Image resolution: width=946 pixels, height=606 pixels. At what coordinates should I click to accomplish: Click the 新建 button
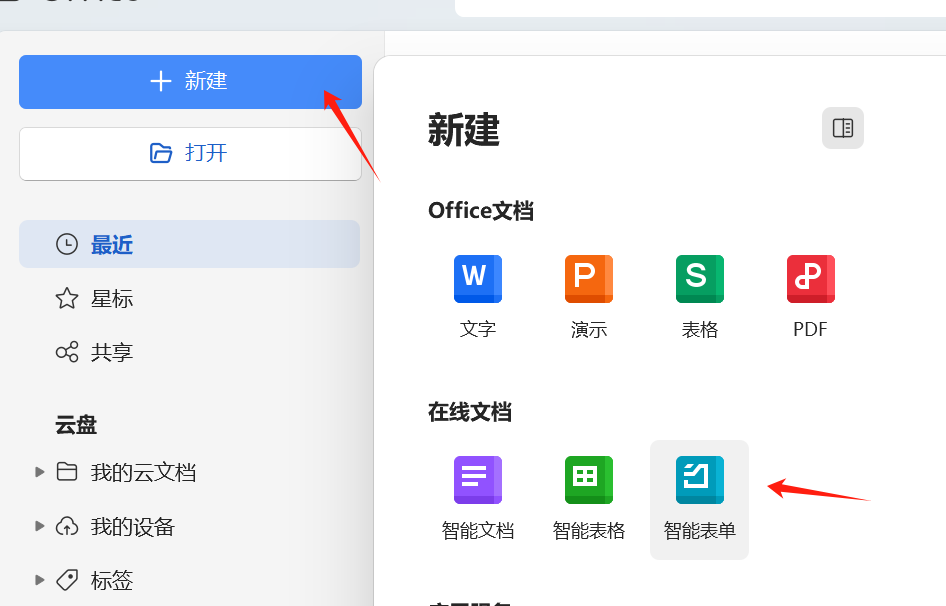(x=190, y=82)
